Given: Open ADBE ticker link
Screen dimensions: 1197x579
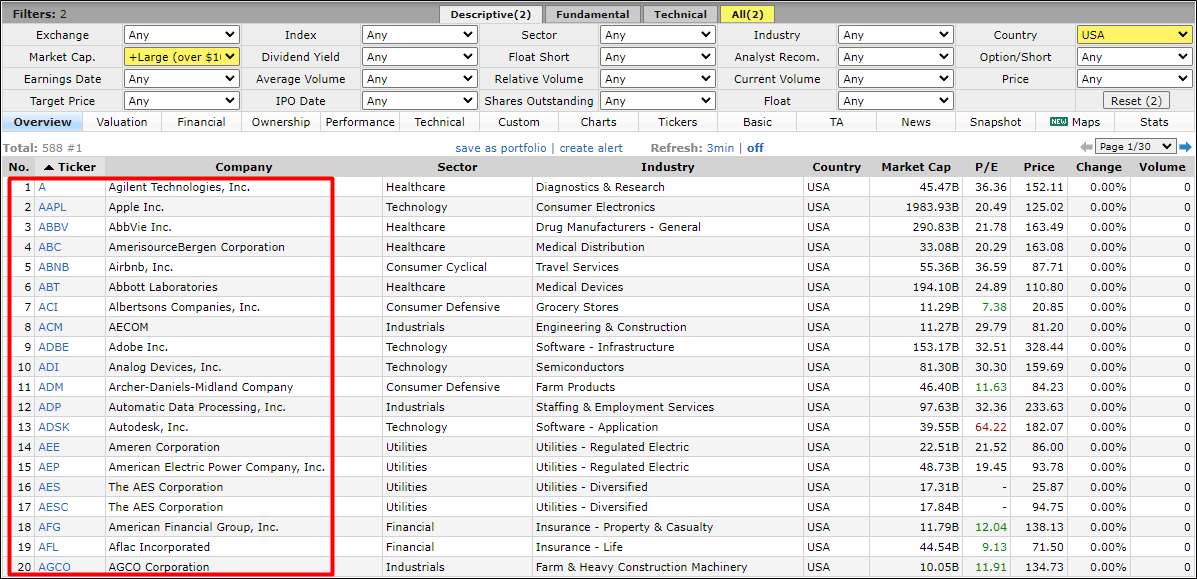Looking at the screenshot, I should coord(53,347).
